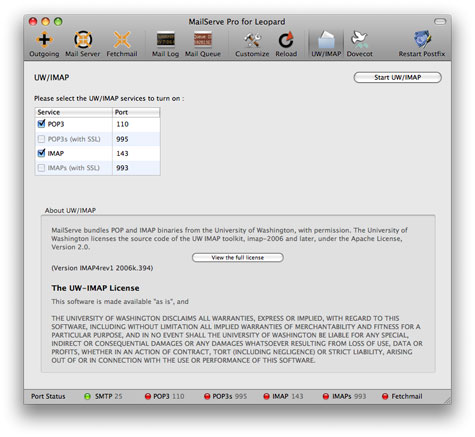Image resolution: width=475 pixels, height=437 pixels.
Task: Switch to the Dovecot pane
Action: click(x=359, y=44)
